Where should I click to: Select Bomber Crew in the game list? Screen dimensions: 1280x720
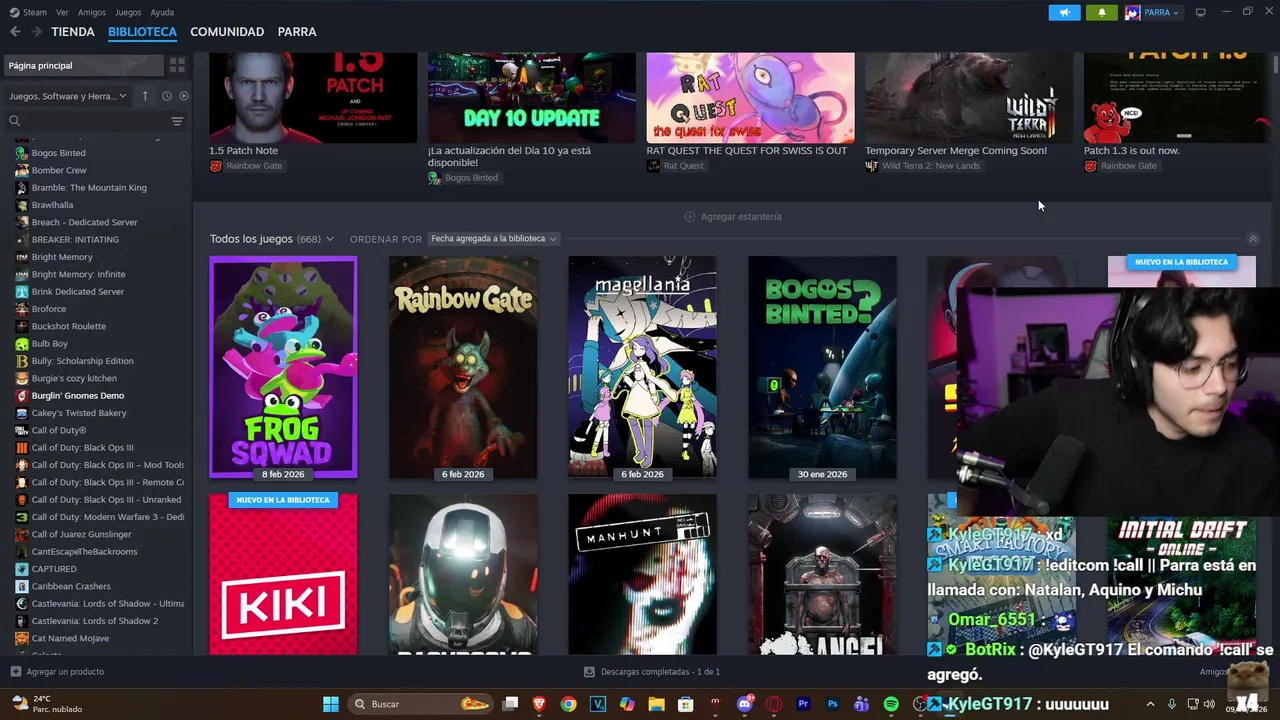[59, 170]
